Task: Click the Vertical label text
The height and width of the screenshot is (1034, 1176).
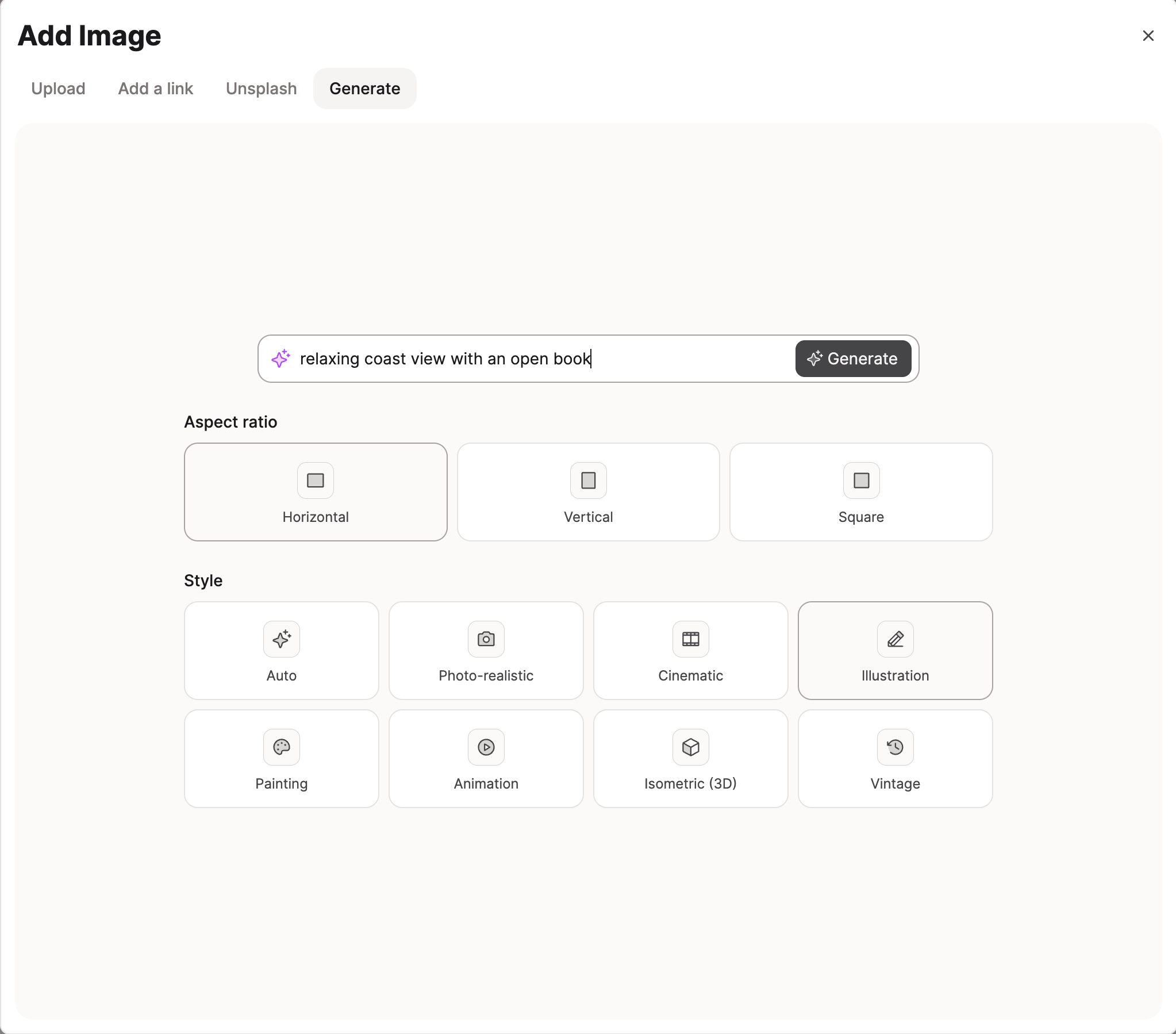Action: point(588,517)
